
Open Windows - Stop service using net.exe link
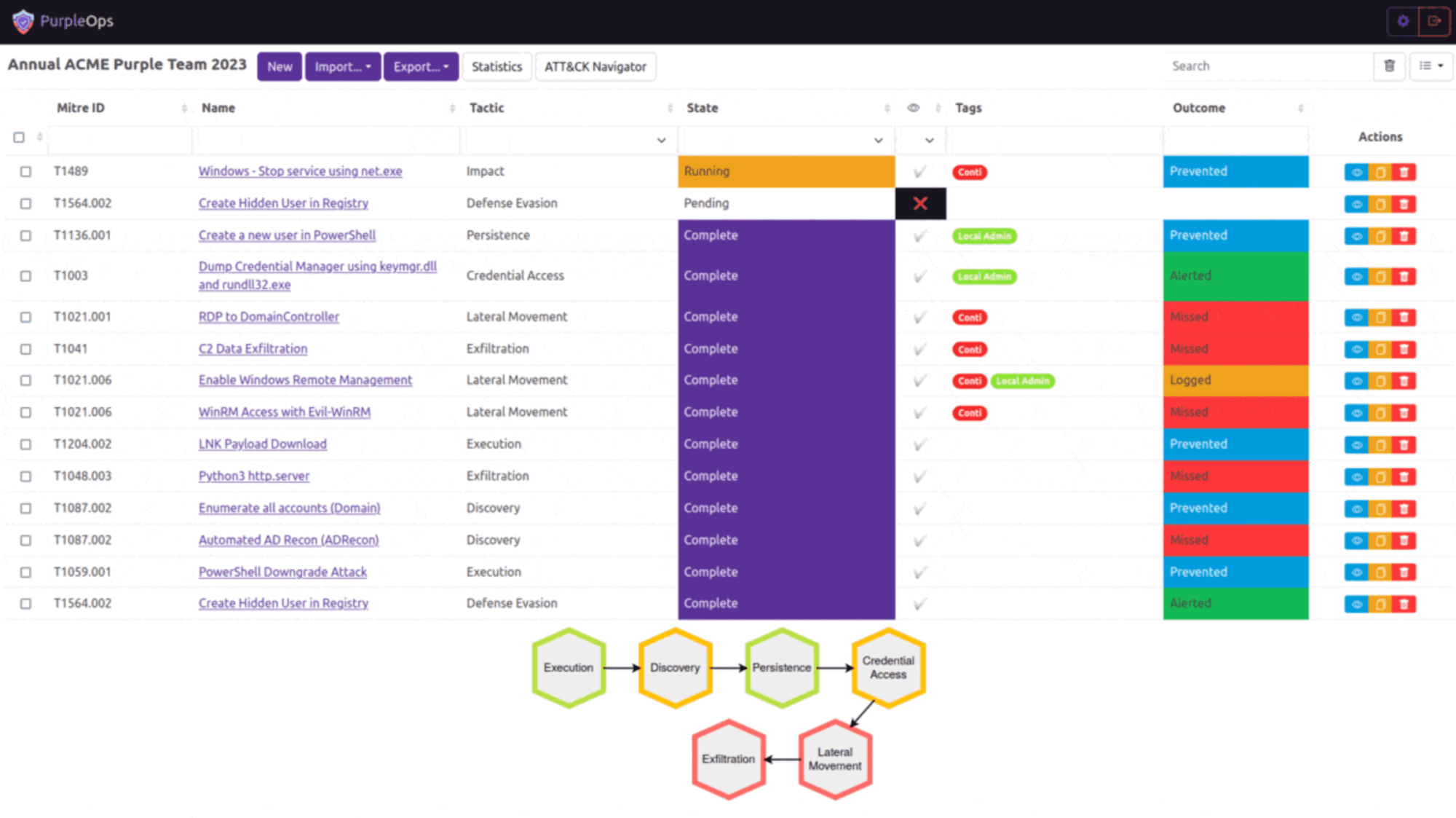(x=300, y=171)
